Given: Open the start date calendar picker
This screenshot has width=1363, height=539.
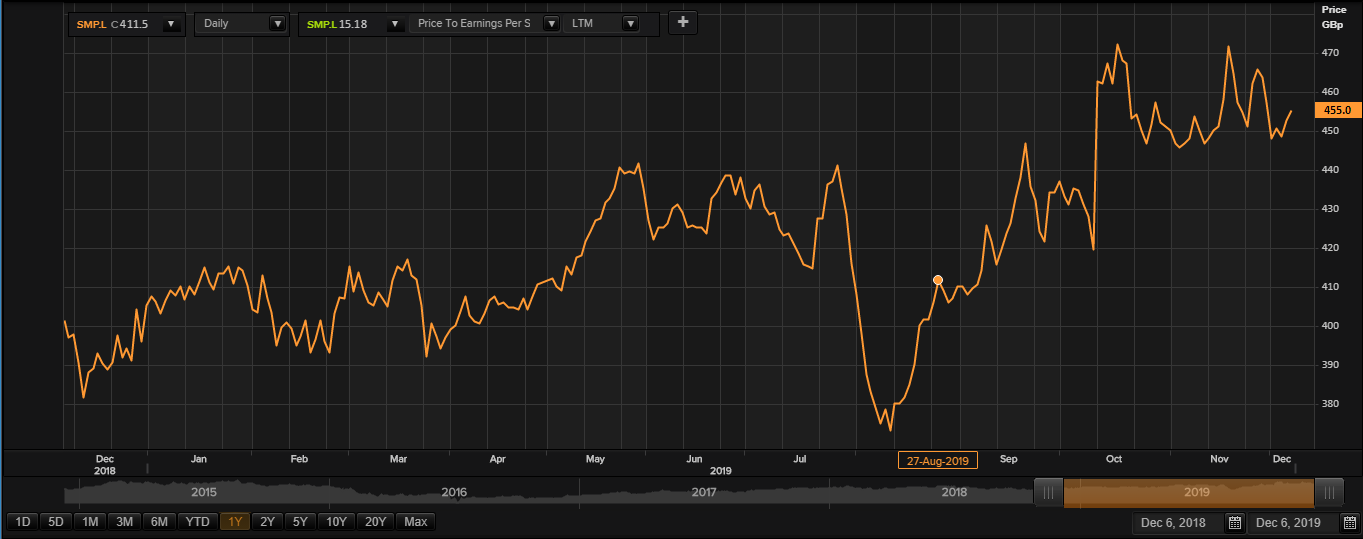Looking at the screenshot, I should tap(1234, 523).
